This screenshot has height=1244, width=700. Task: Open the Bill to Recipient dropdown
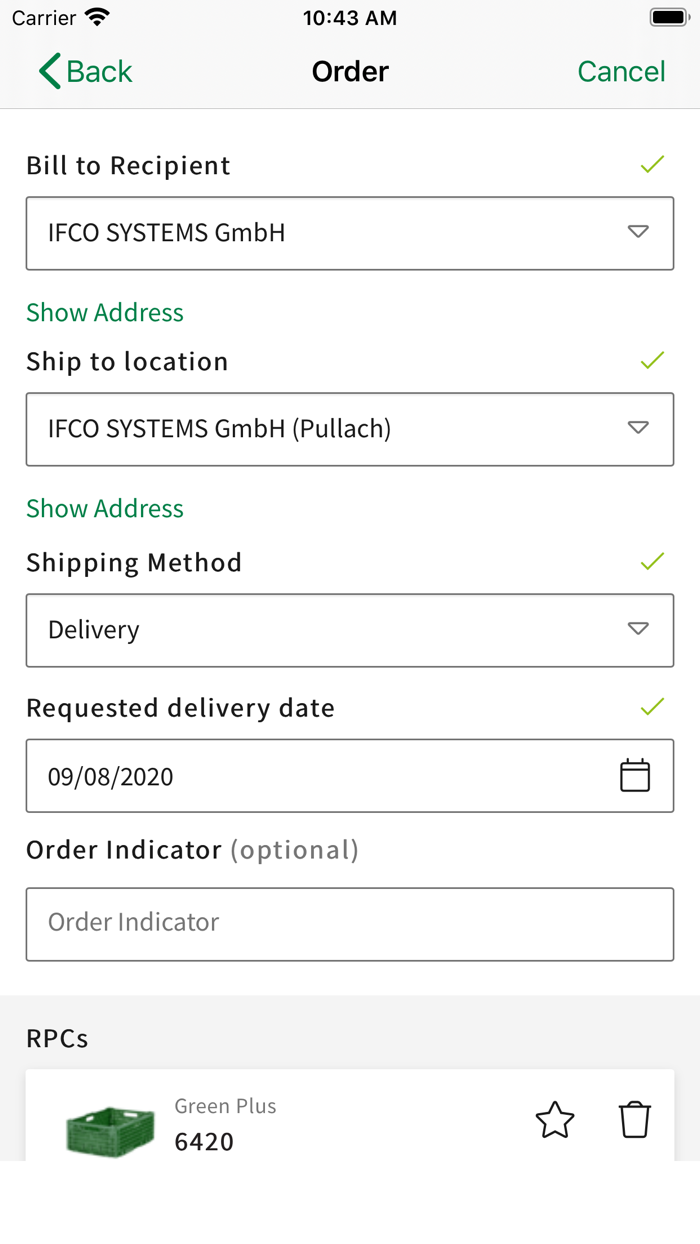pos(638,232)
